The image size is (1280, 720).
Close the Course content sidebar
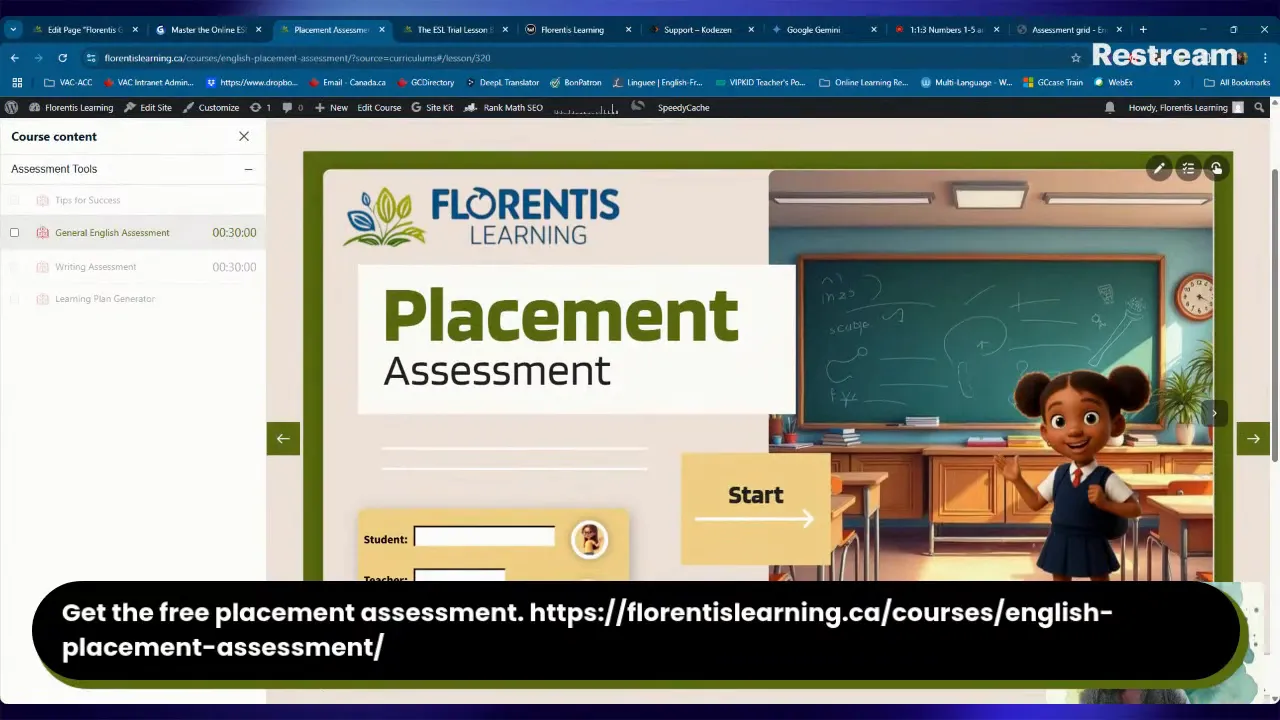pos(244,136)
